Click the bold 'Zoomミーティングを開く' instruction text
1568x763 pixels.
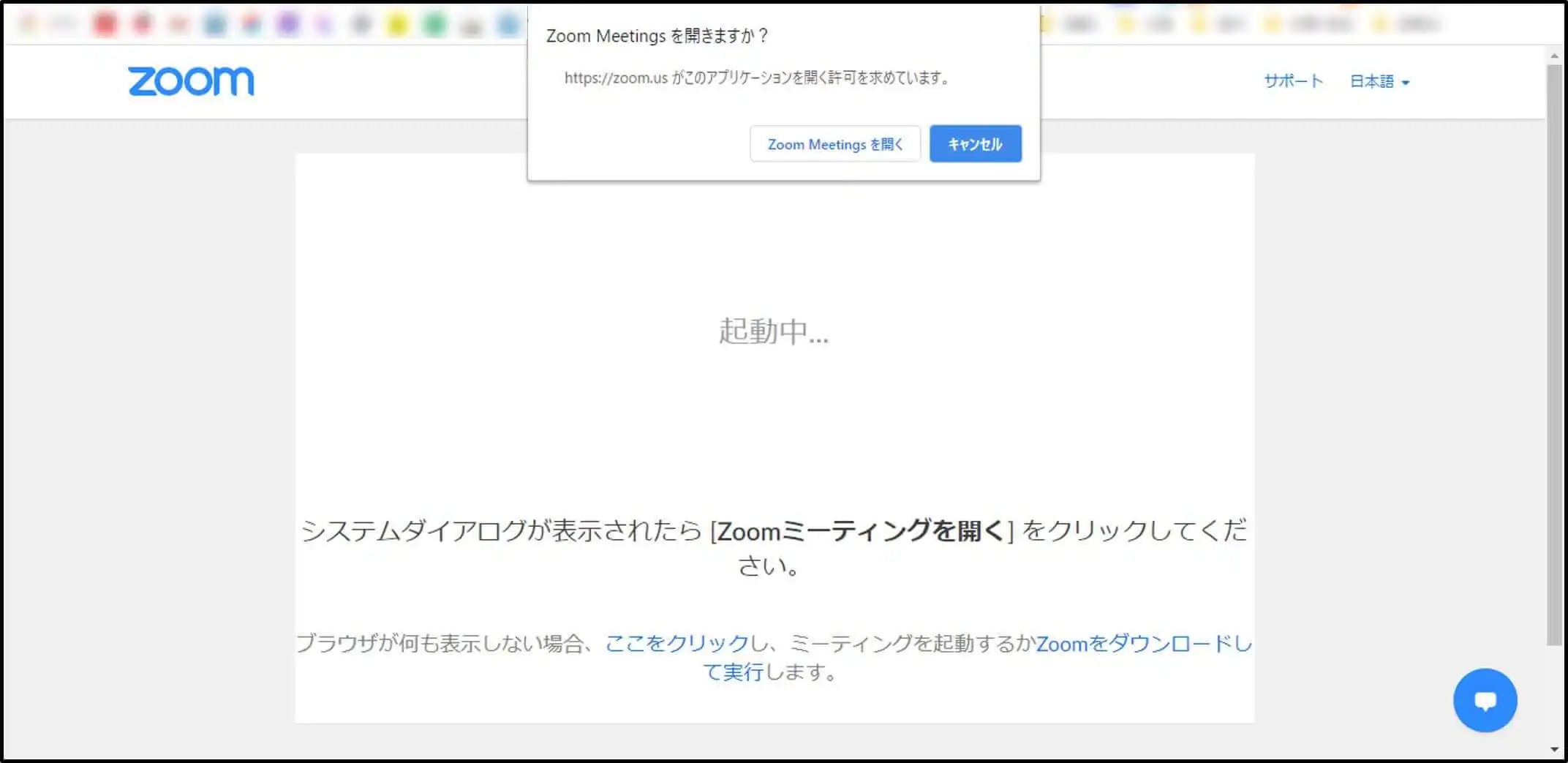[x=861, y=530]
